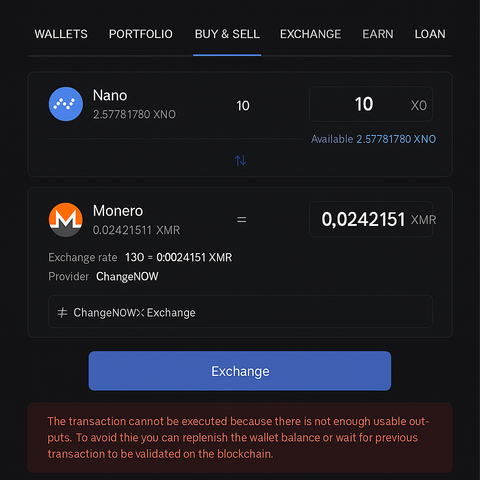480x480 pixels.
Task: Expand the ChangeNOW Exchange provider row
Action: (x=240, y=312)
